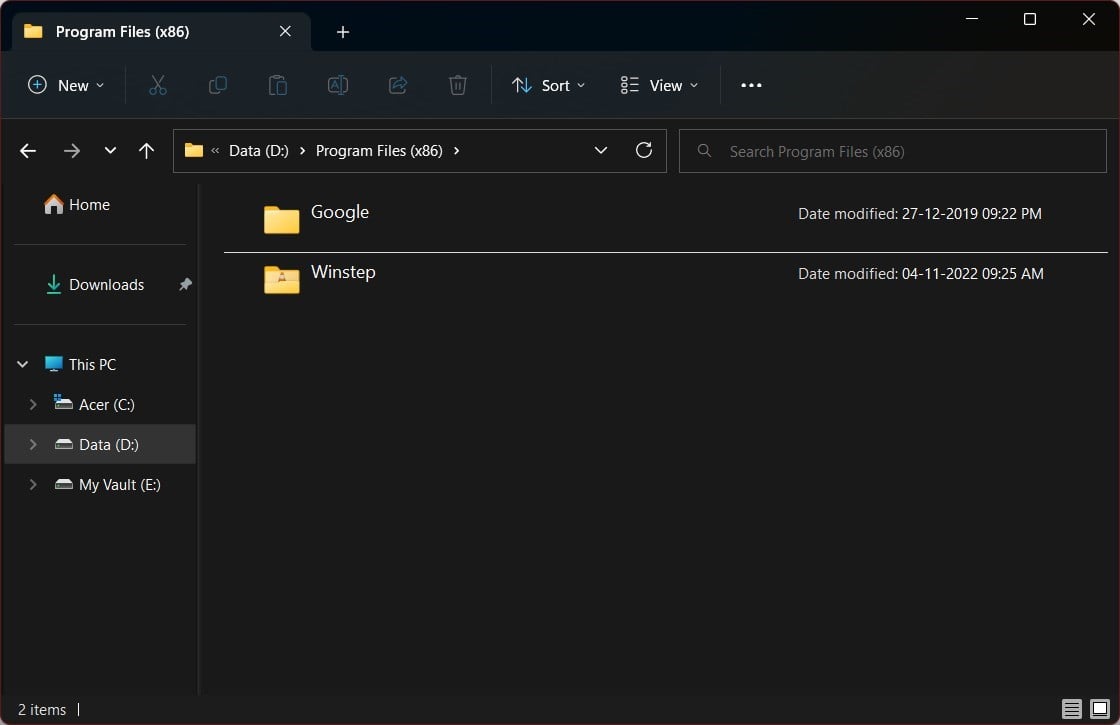Click the search magnifier icon
Image resolution: width=1120 pixels, height=725 pixels.
pyautogui.click(x=704, y=151)
